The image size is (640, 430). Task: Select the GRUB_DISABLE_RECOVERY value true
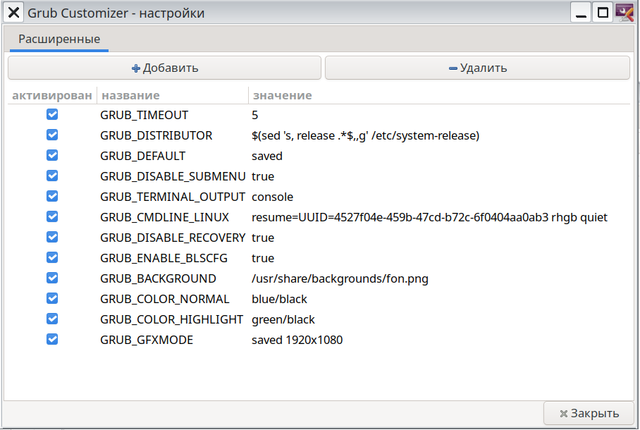(263, 237)
